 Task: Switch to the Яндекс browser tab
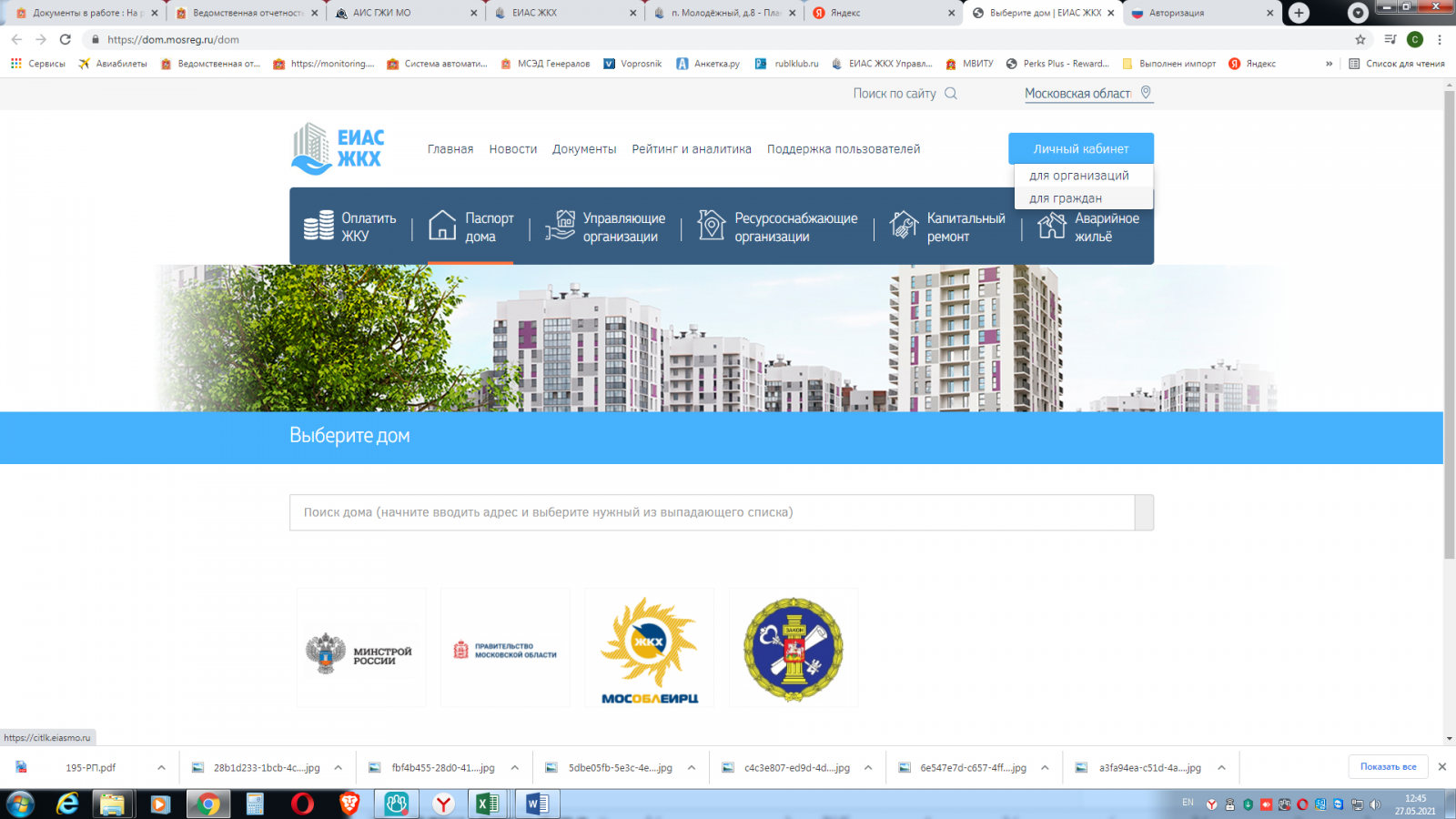click(x=883, y=13)
